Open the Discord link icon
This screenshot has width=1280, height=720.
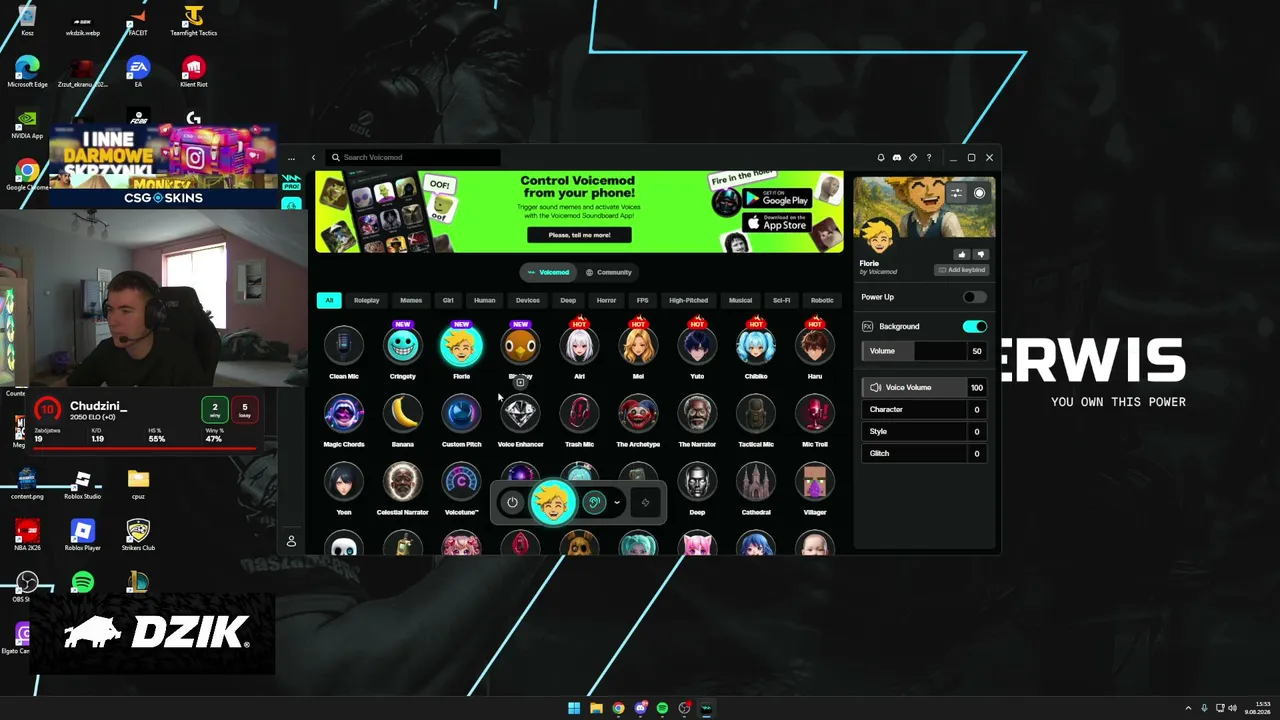coord(897,157)
